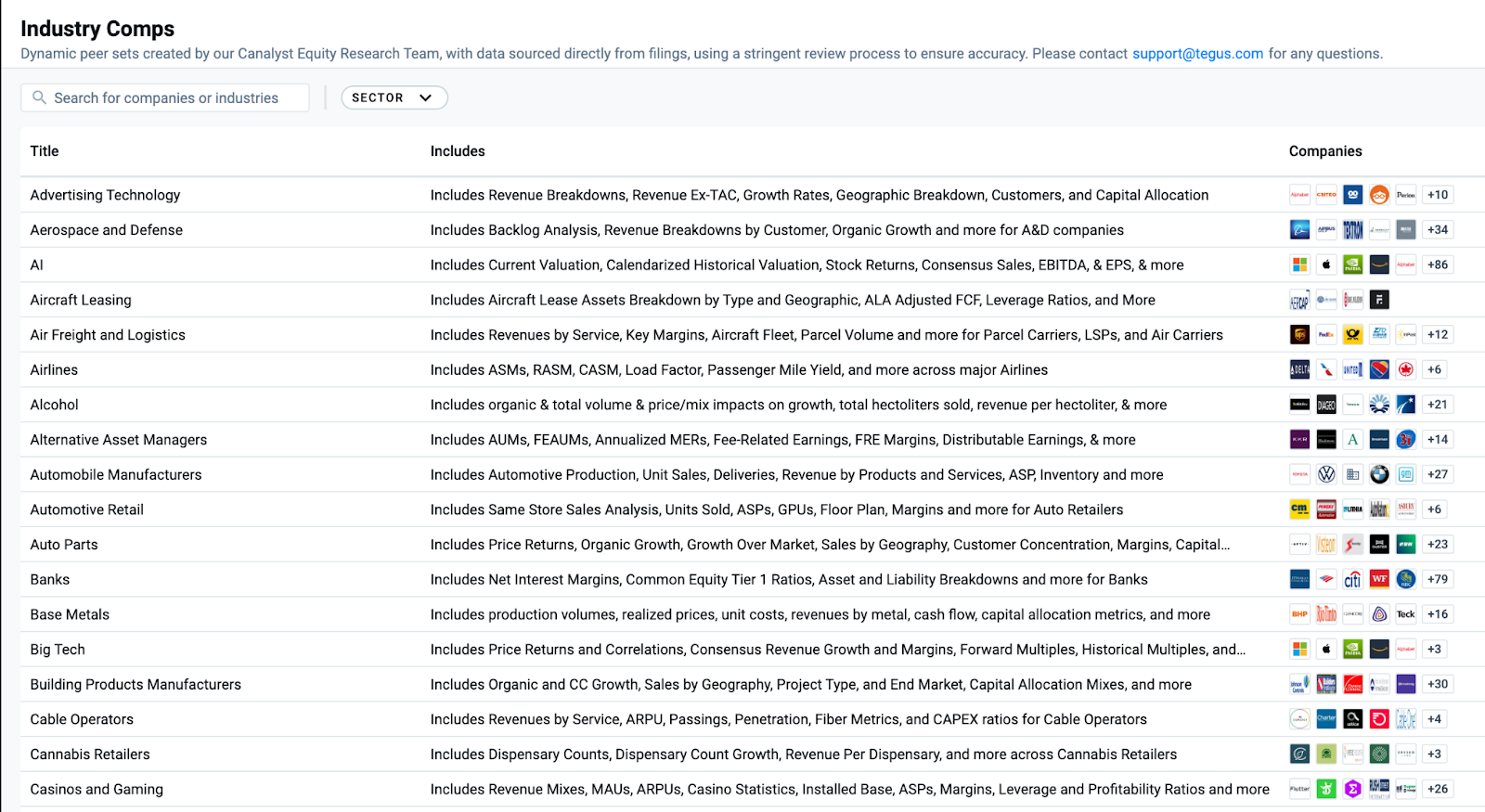Open the Airlines comp set

click(x=54, y=369)
